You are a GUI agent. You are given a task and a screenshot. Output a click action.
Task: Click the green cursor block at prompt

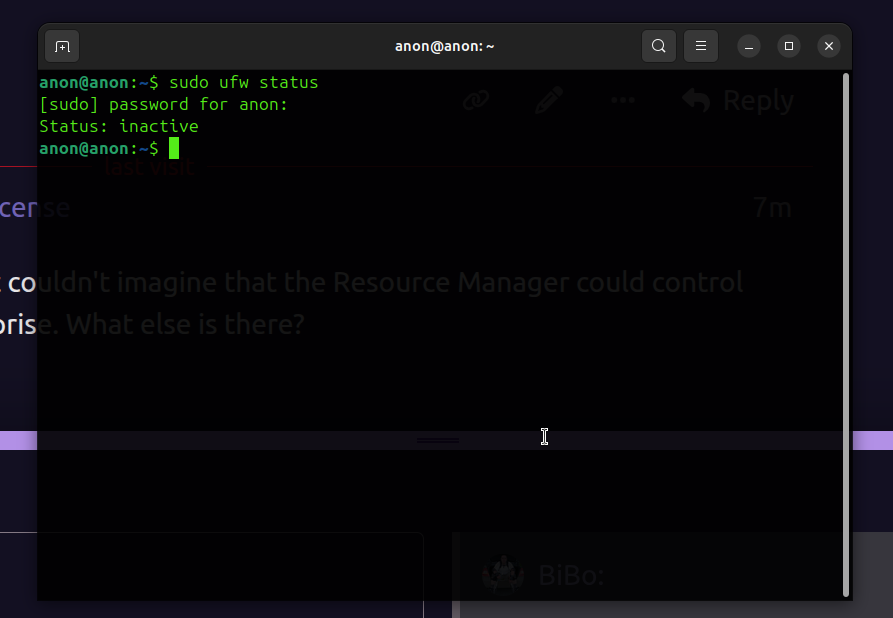174,149
